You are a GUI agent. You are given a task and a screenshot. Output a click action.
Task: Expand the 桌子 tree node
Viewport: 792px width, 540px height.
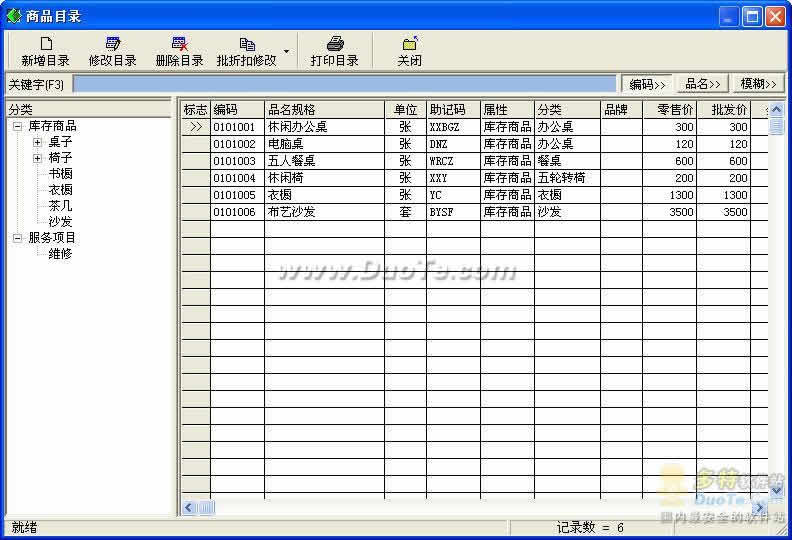tap(37, 142)
